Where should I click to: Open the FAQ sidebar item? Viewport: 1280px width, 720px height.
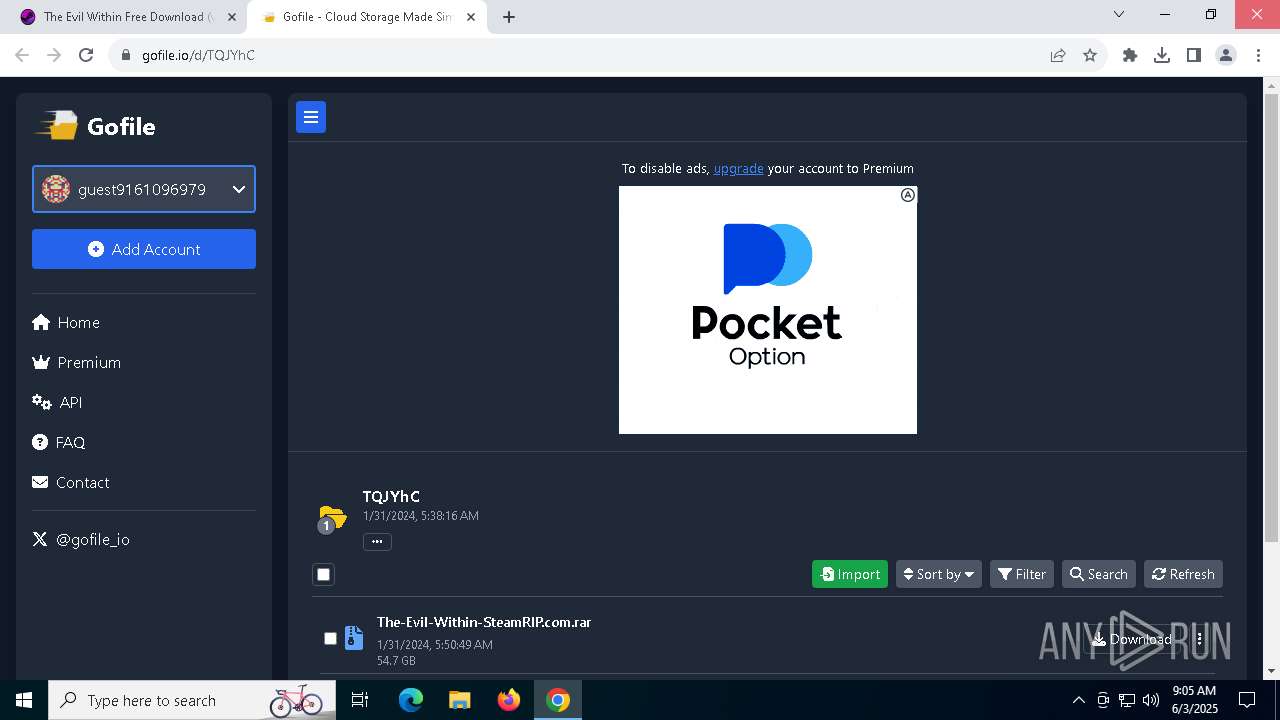(x=59, y=442)
